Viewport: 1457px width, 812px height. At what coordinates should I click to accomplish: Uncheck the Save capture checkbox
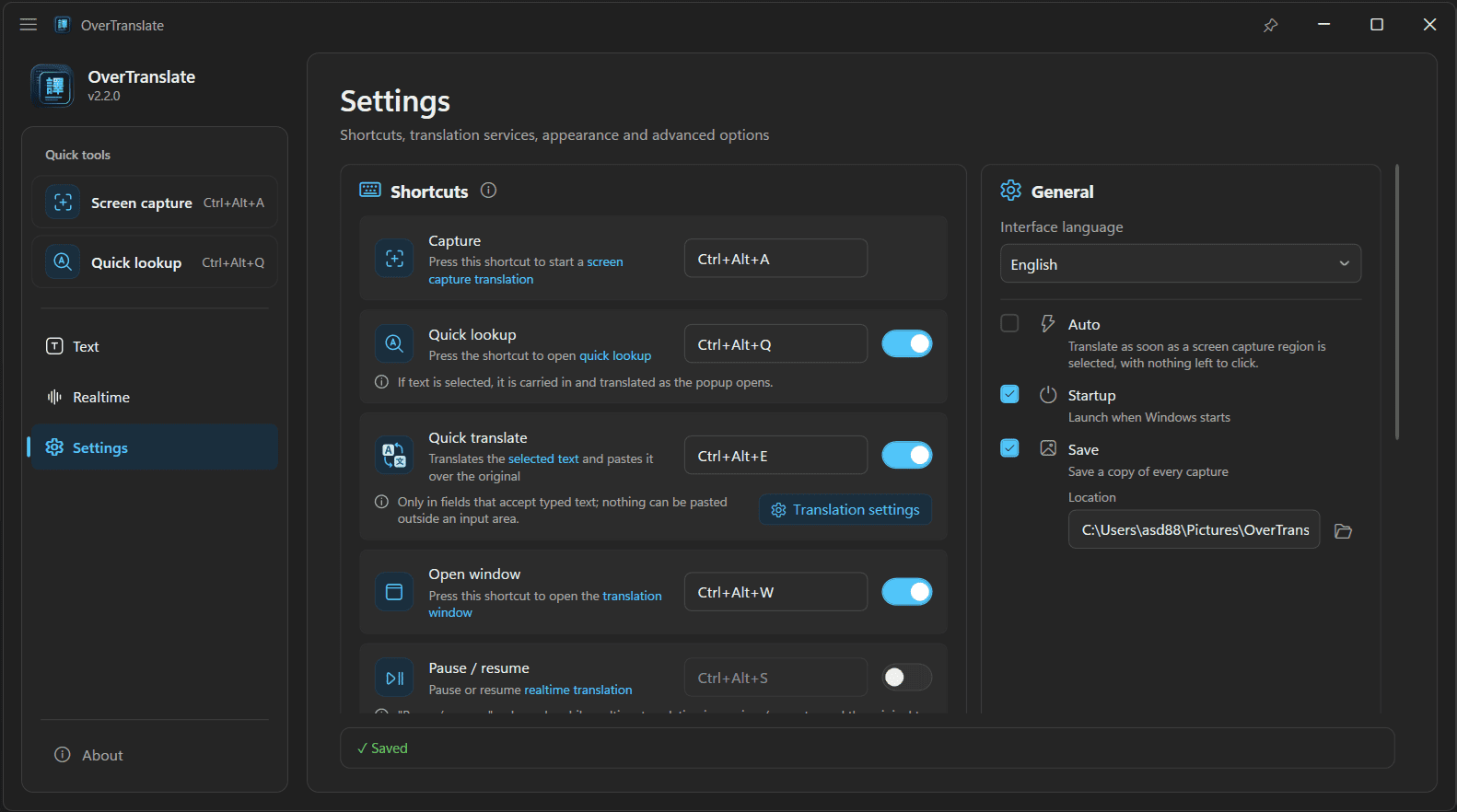click(x=1009, y=448)
